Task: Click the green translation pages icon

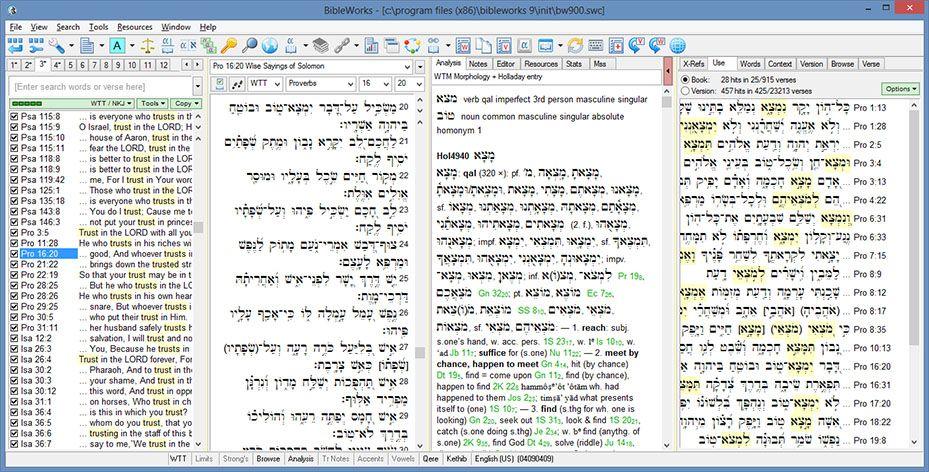Action: 209,46
